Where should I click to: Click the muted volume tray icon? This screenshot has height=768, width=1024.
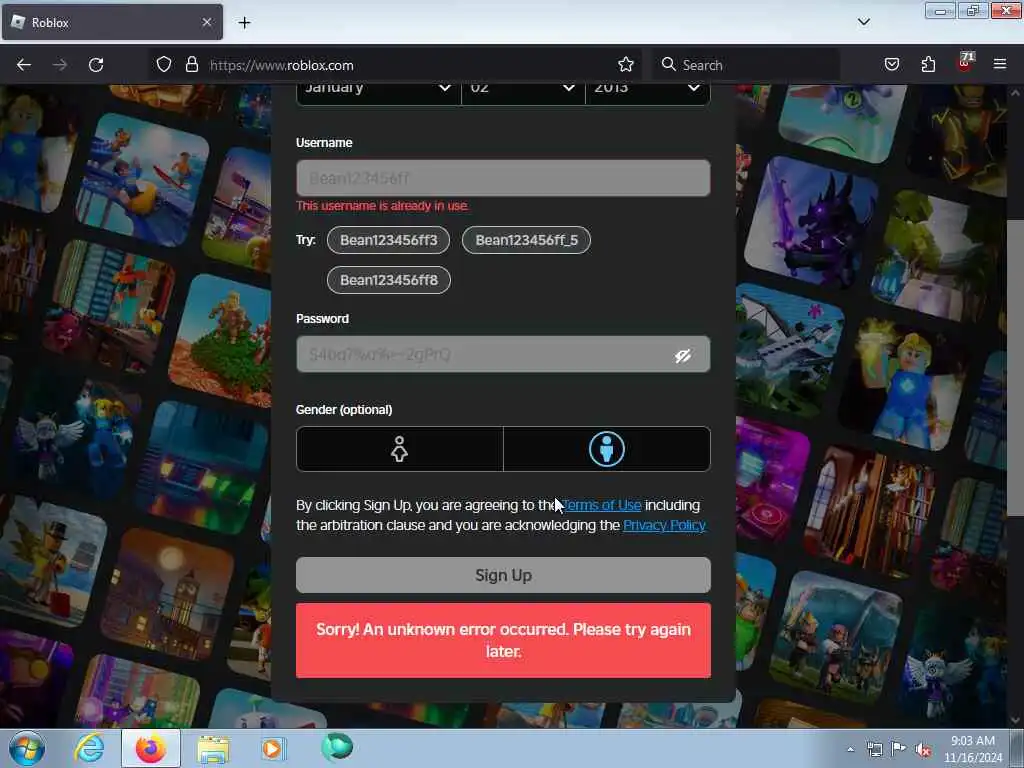coord(923,750)
